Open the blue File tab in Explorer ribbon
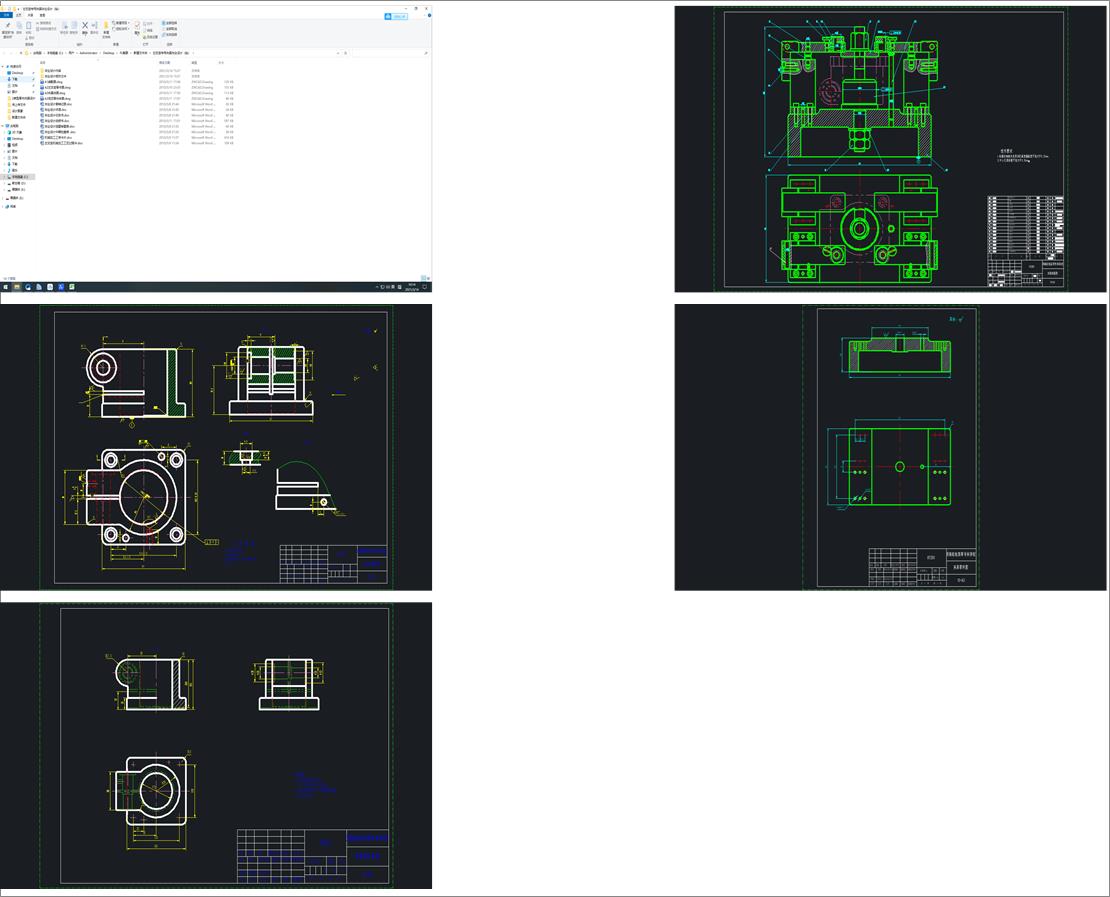Screen dimensions: 1110x897 point(6,15)
